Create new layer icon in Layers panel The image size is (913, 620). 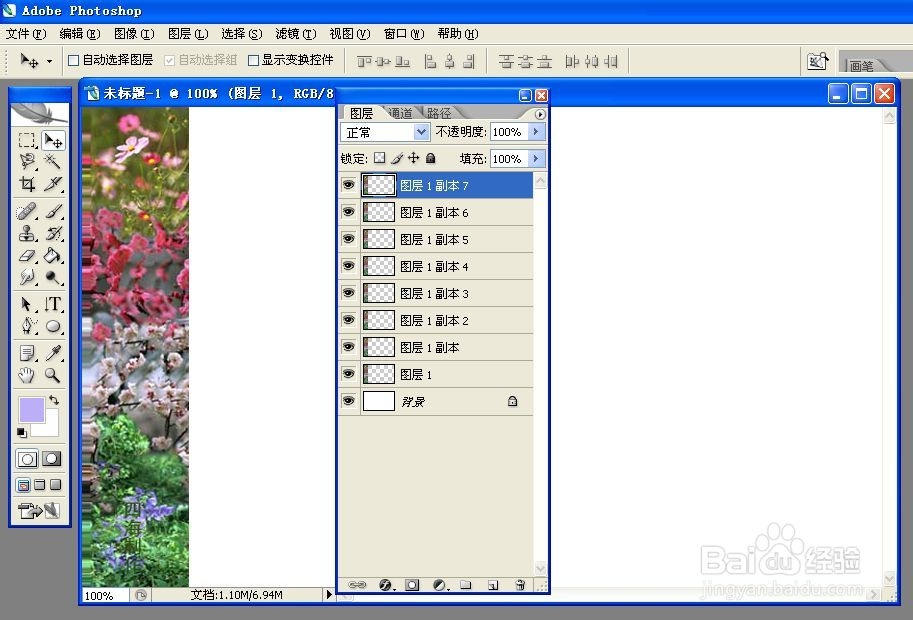493,585
